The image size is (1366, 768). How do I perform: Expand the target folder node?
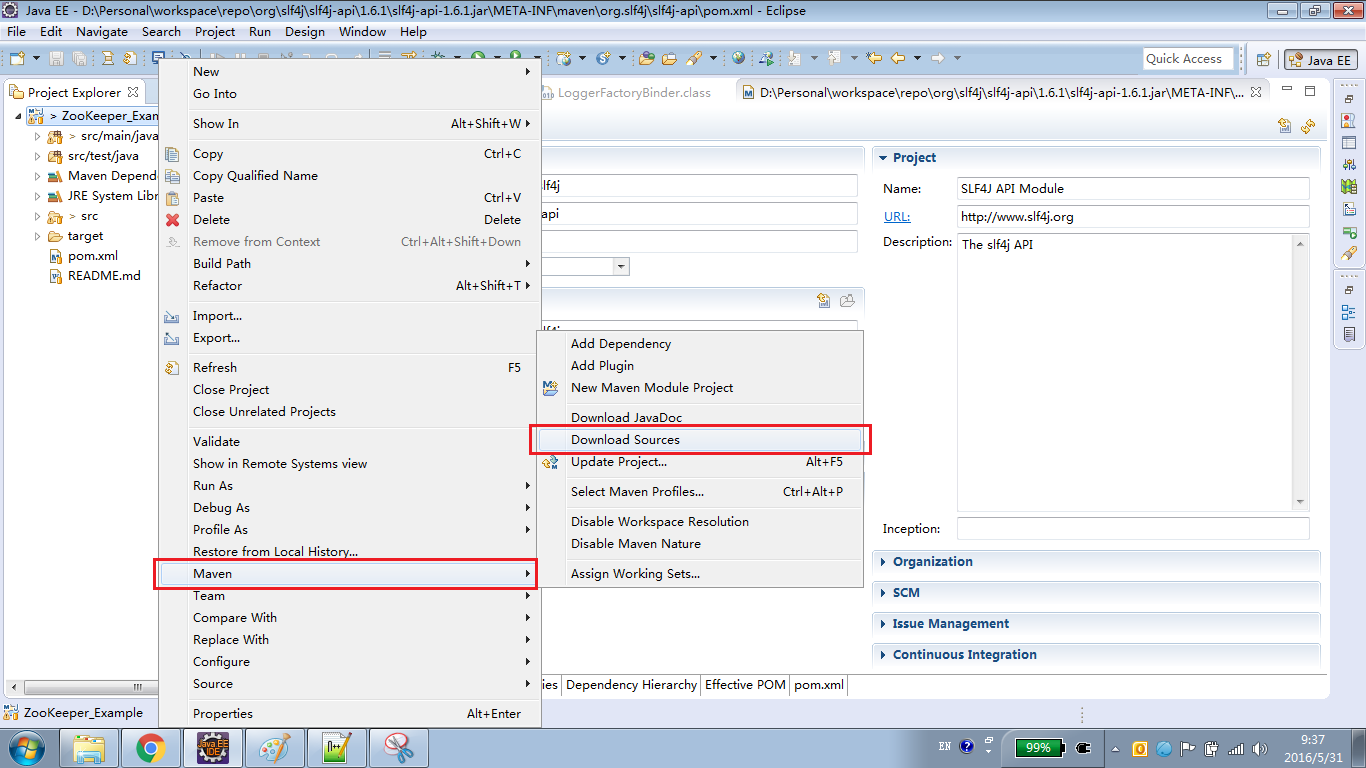point(38,236)
